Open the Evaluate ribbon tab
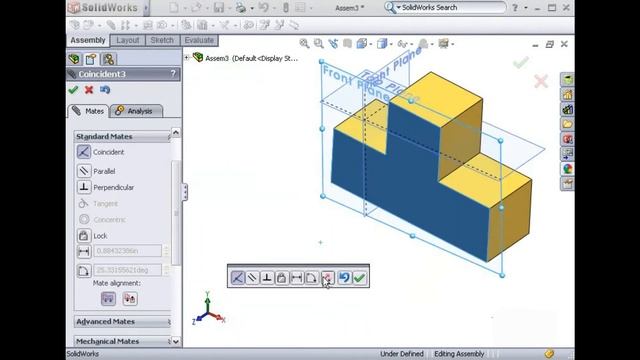This screenshot has width=640, height=360. [x=199, y=40]
